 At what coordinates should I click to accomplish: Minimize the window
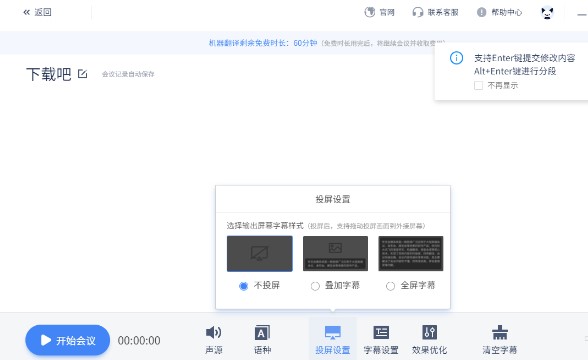(582, 15)
